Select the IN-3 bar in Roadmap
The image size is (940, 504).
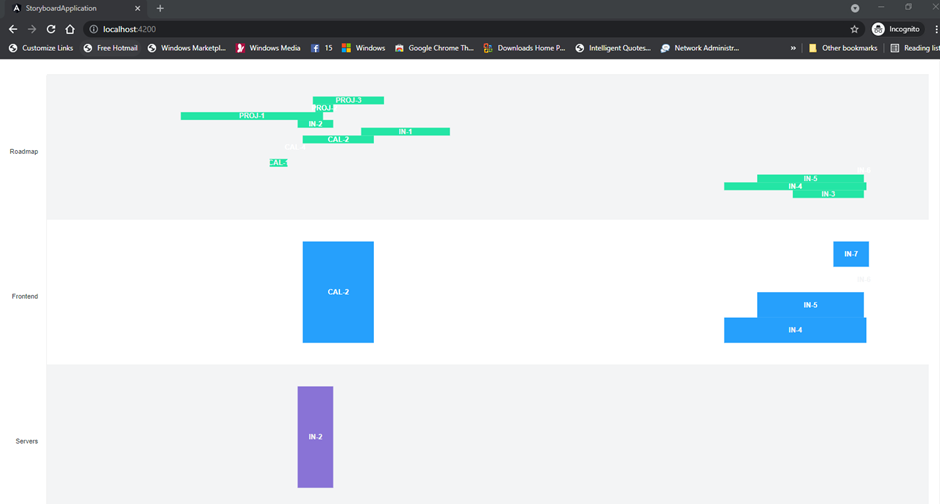pos(828,194)
